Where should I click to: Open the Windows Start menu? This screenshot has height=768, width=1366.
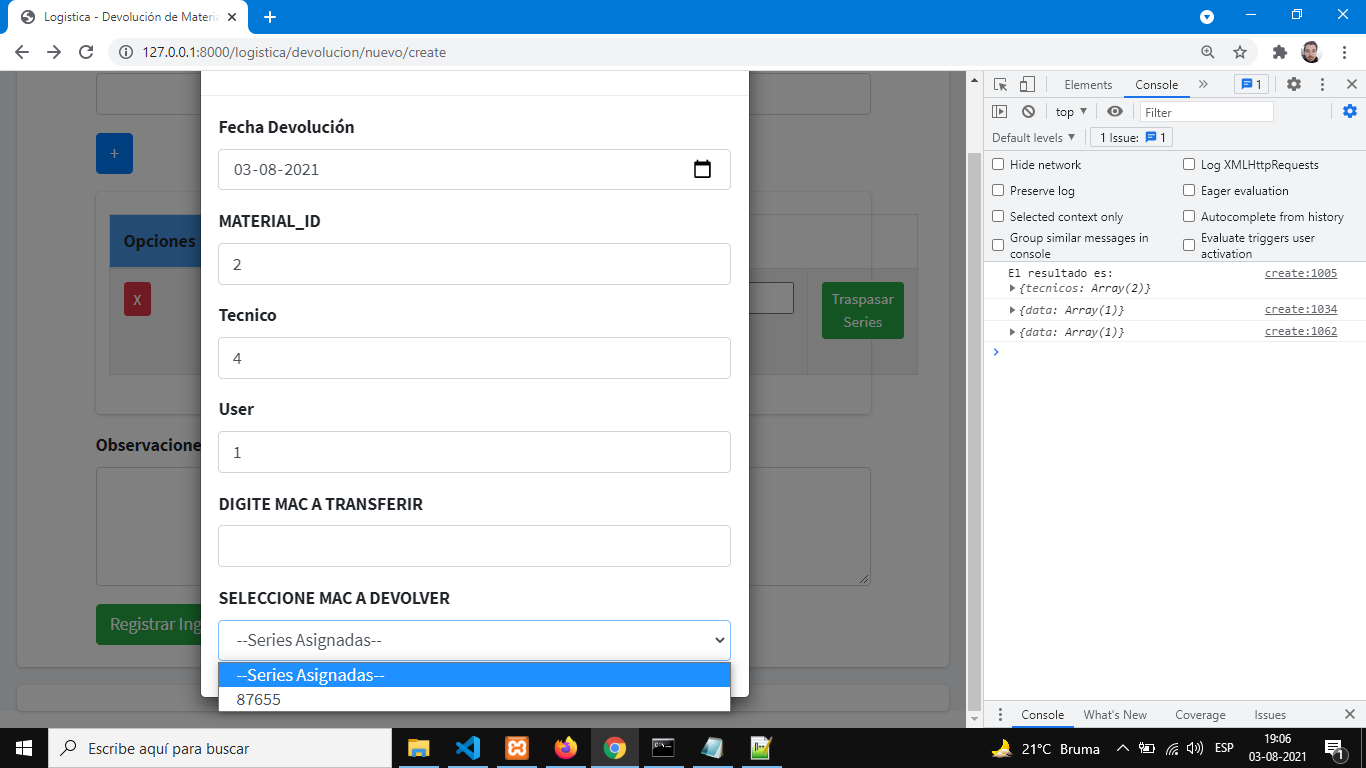24,748
